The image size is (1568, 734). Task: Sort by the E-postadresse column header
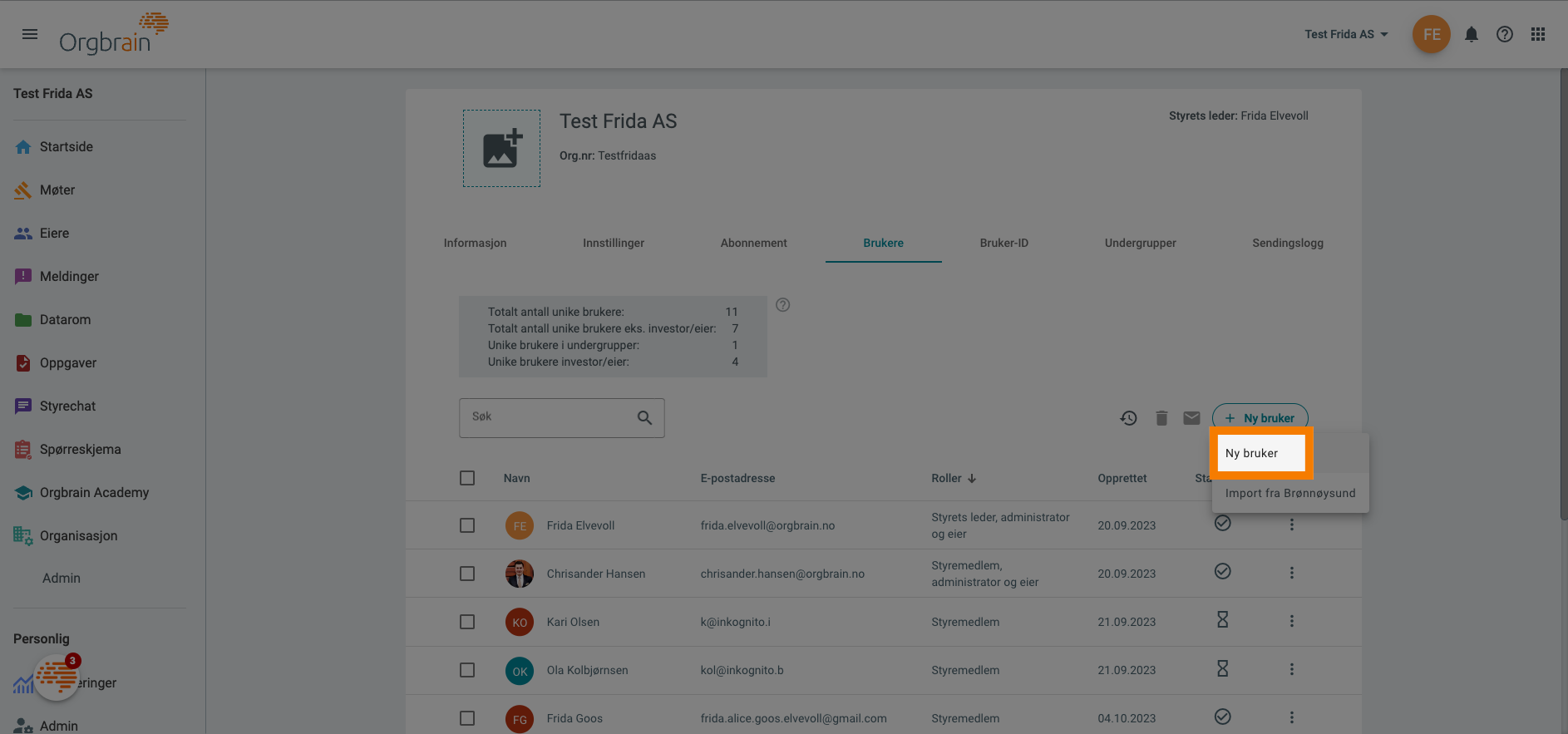[x=737, y=478]
